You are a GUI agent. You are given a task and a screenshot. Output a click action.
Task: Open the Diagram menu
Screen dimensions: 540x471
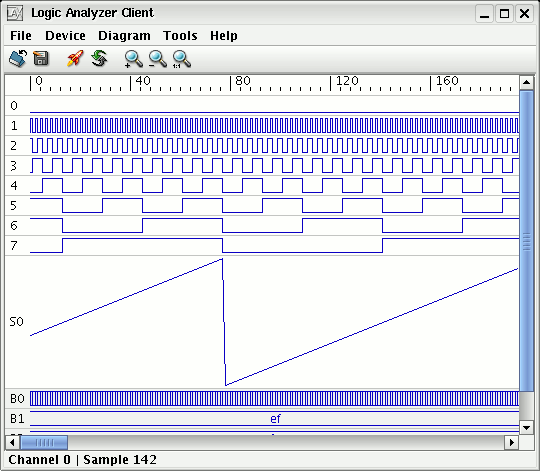pos(124,36)
